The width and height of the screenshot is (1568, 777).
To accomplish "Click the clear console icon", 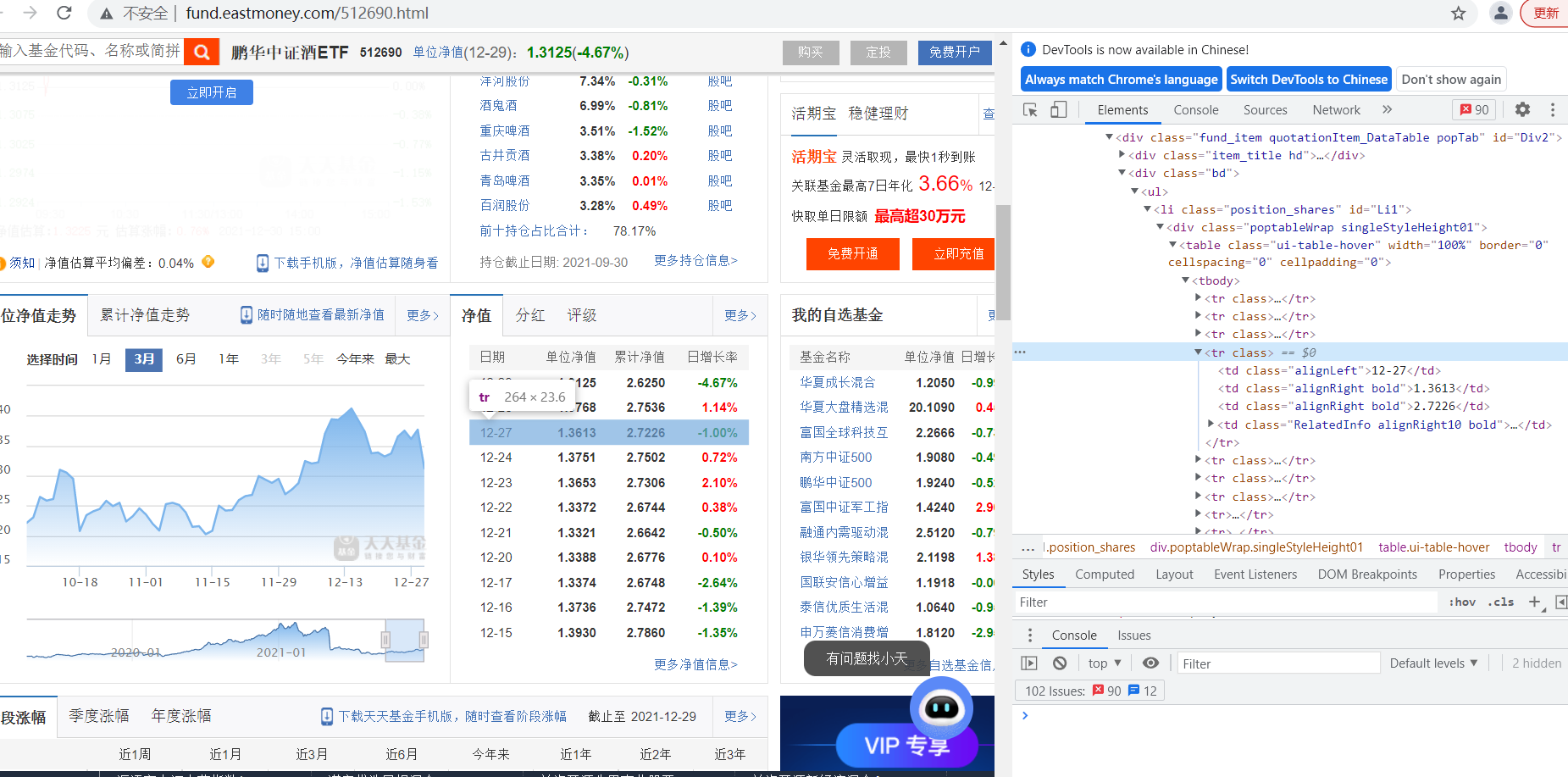I will [x=1060, y=663].
